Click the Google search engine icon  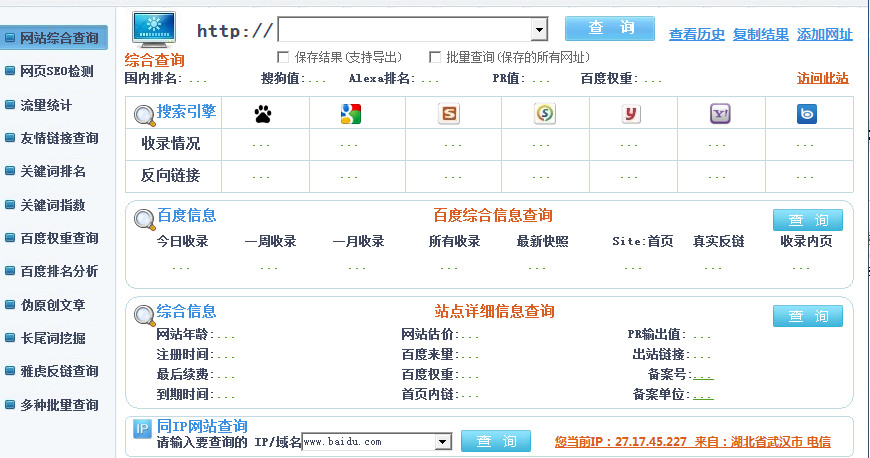click(350, 114)
